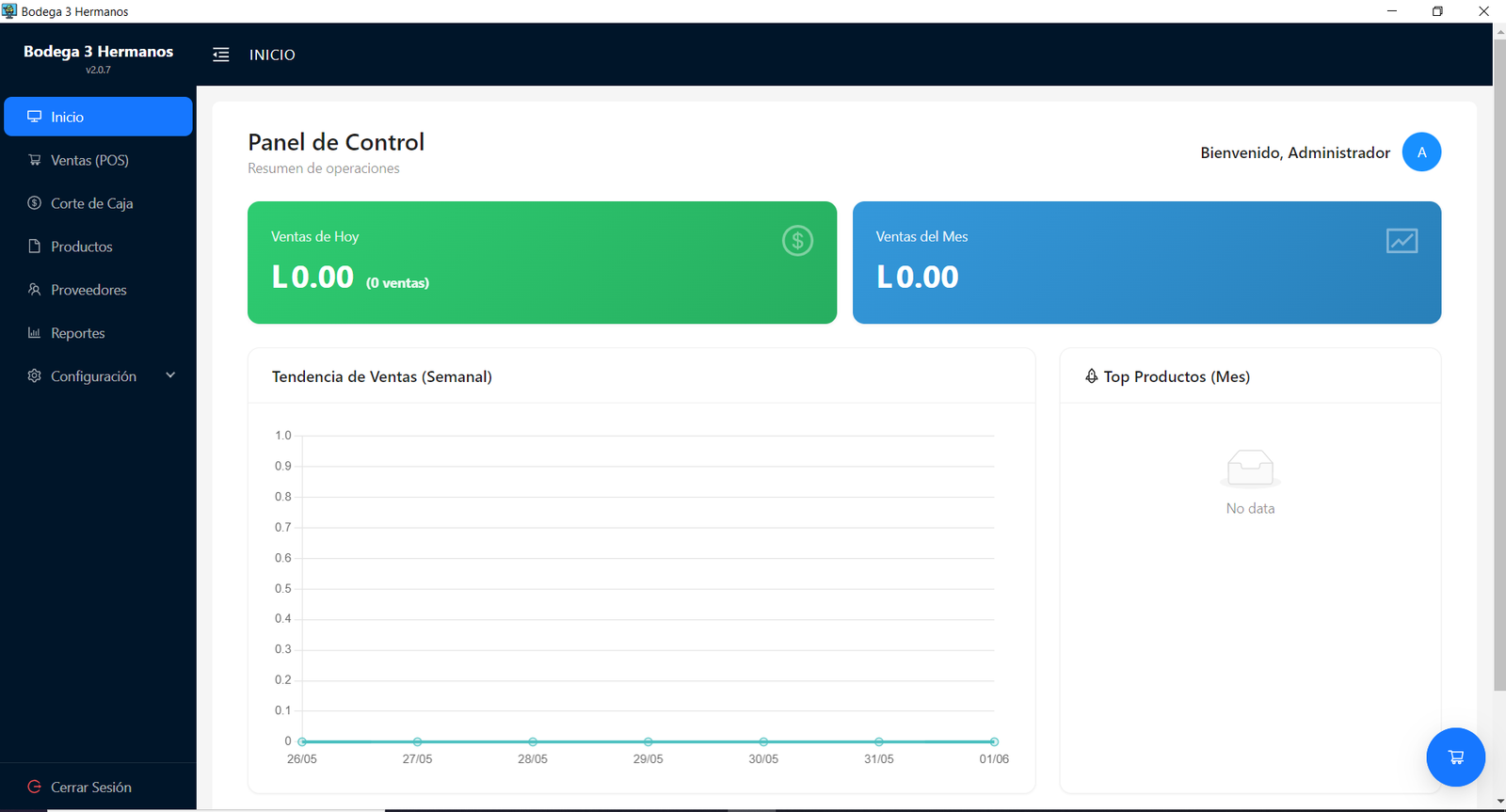
Task: Expand the Configuración submenu chevron
Action: point(170,375)
